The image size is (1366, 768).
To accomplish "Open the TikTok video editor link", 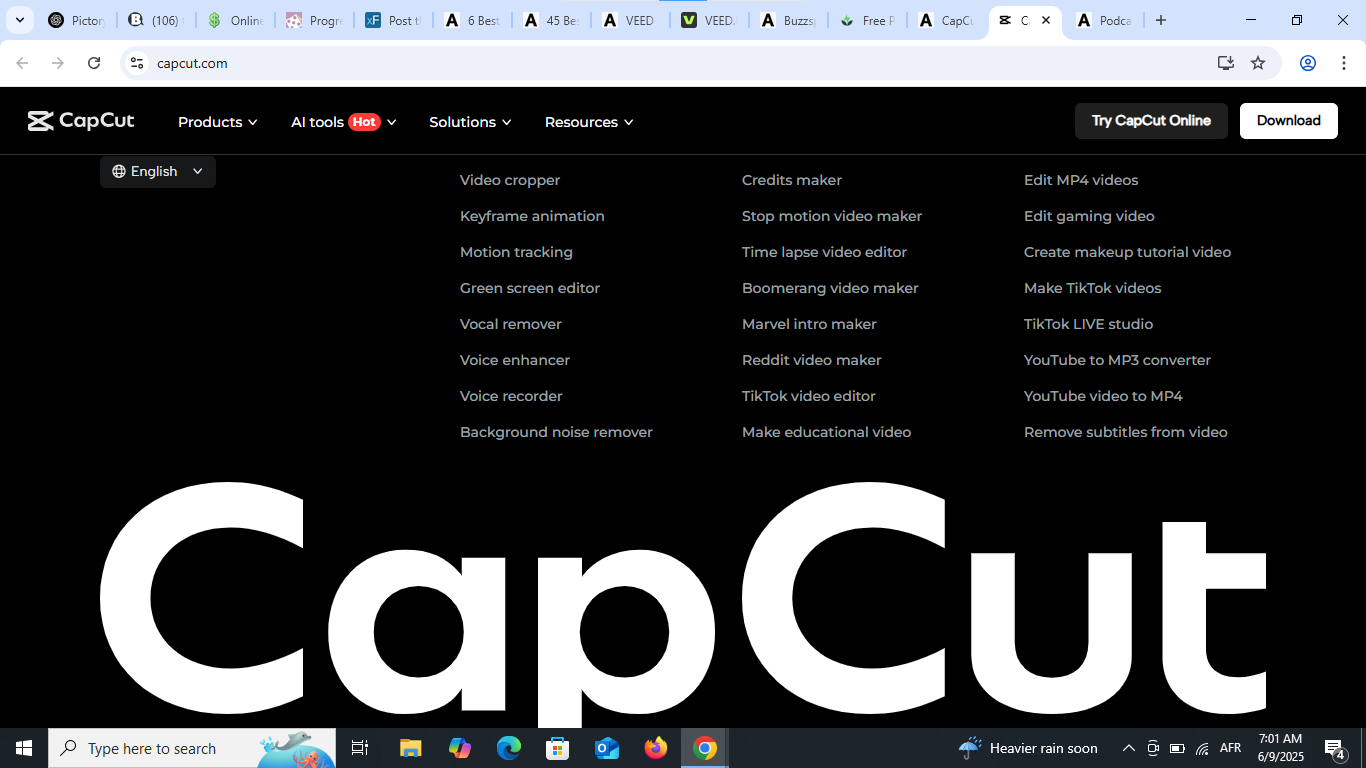I will 809,396.
